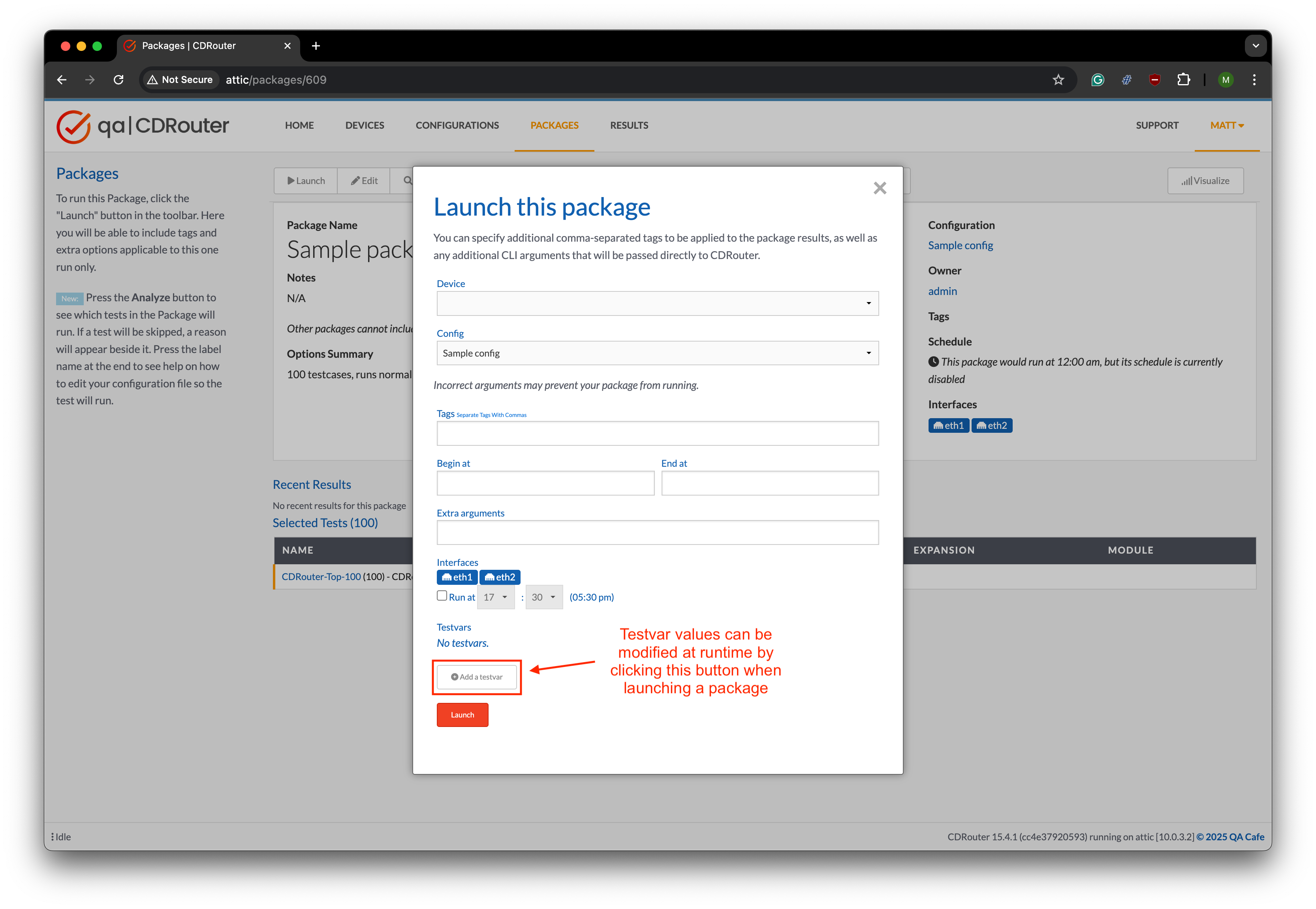Click the address bar URL
The width and height of the screenshot is (1316, 909).
click(276, 80)
